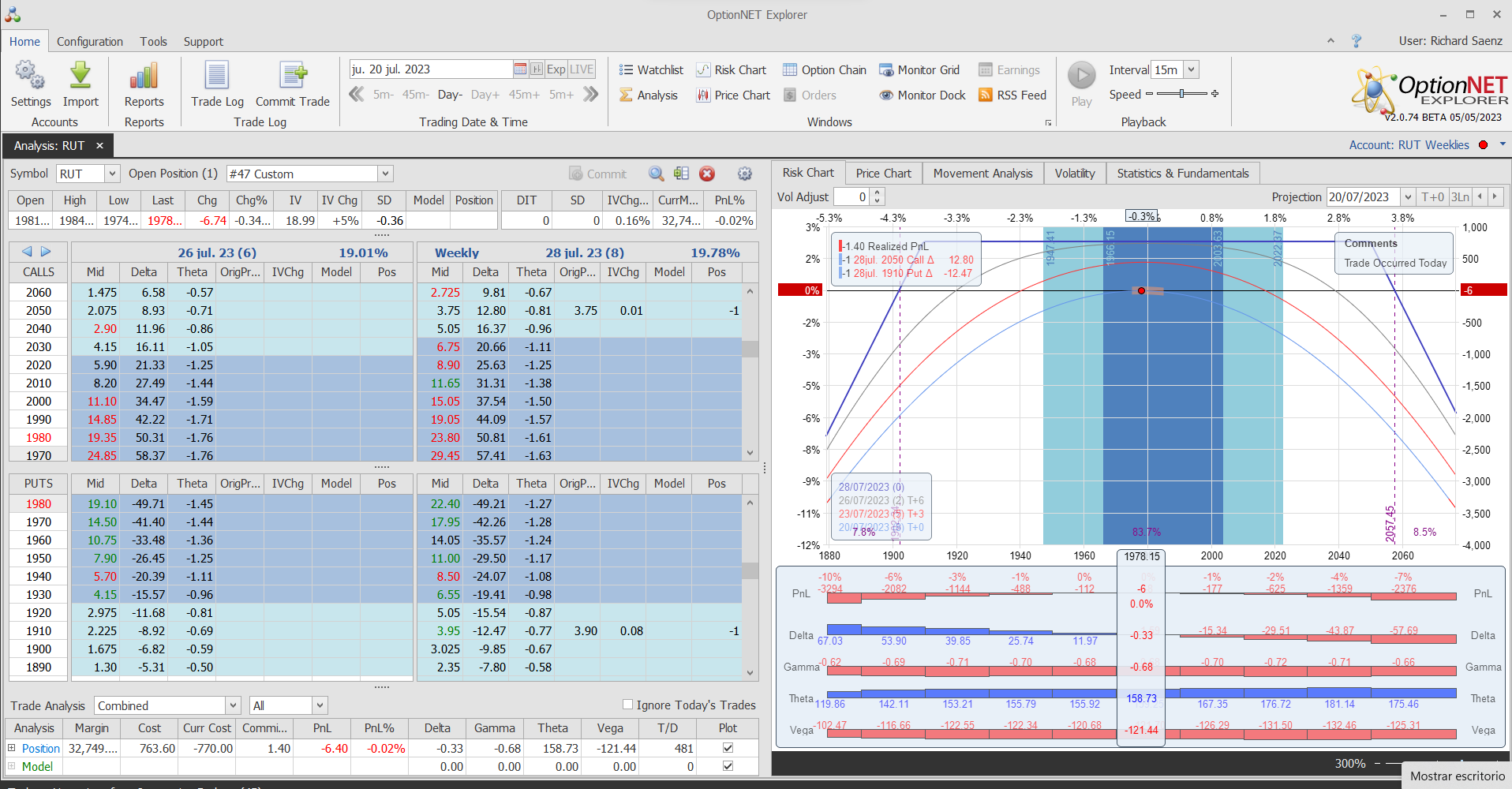Adjust the playback Speed slider
This screenshot has height=789, width=1512.
click(x=1181, y=94)
